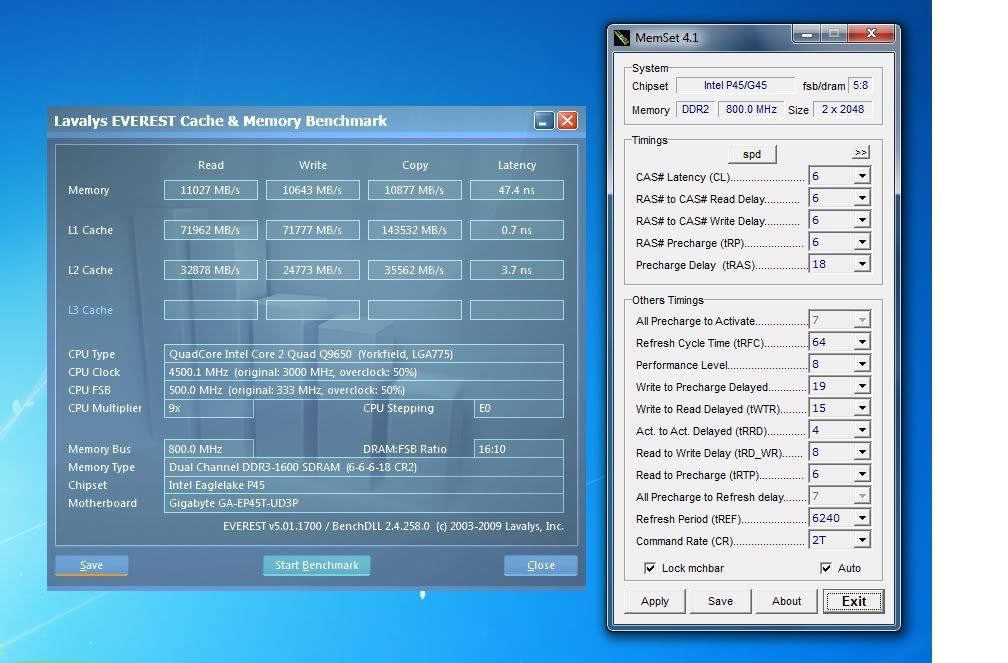Open RAS# to CAS# Read Delay dropdown

pyautogui.click(x=862, y=198)
